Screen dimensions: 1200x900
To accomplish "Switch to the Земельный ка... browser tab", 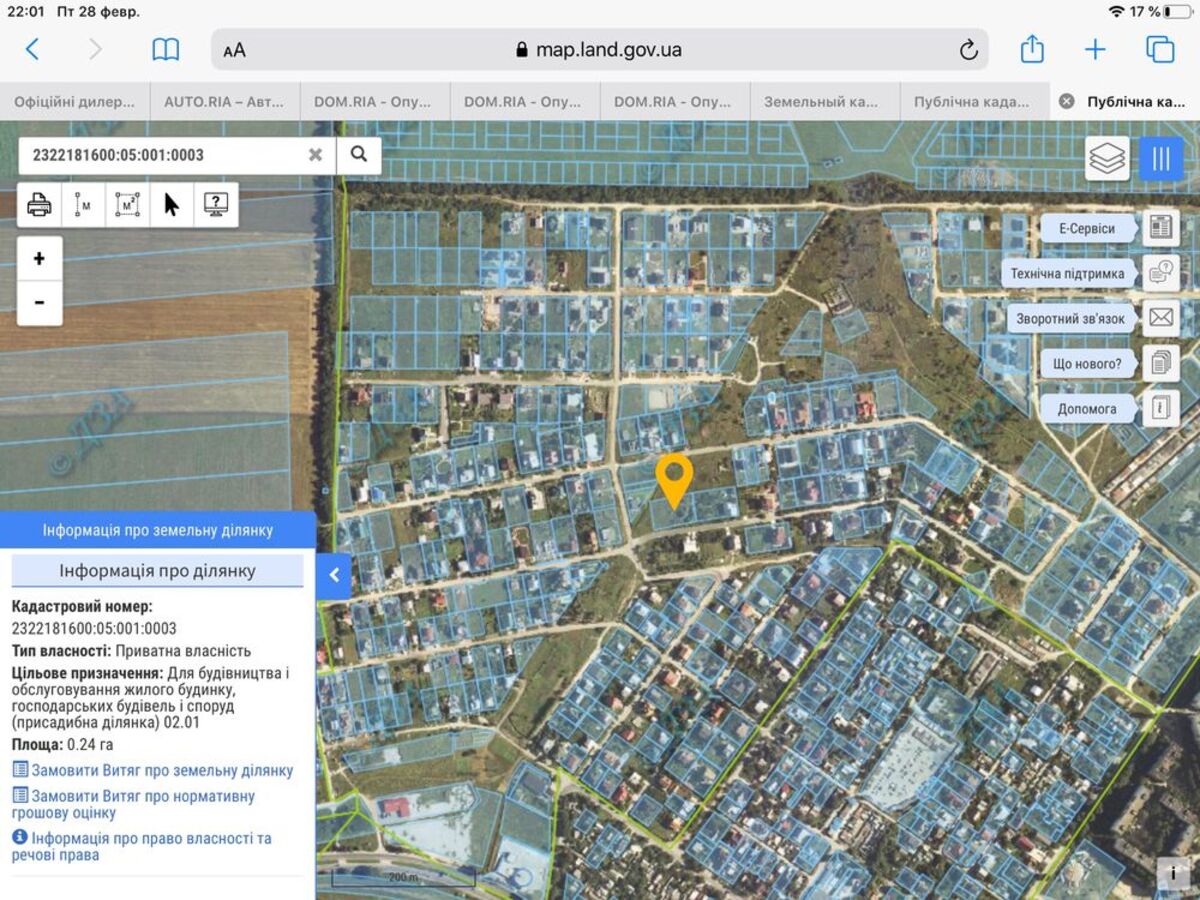I will 821,102.
